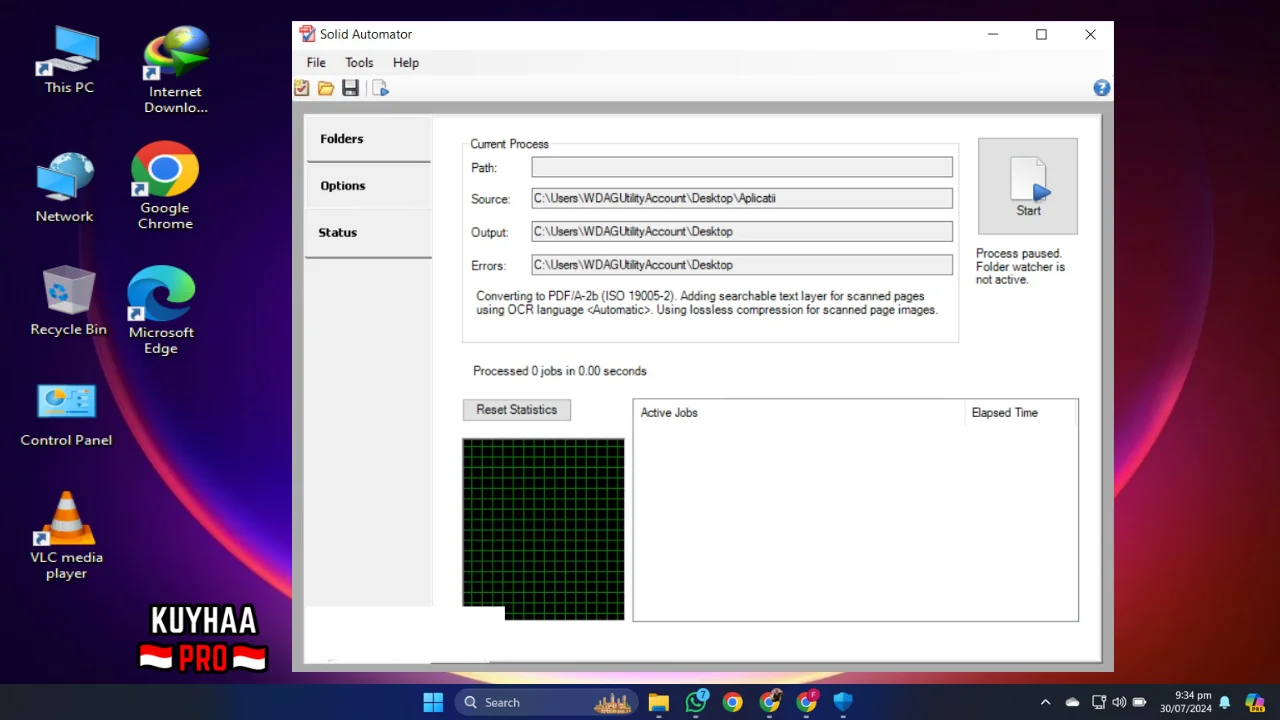
Task: Select the Recycle Bin desktop icon
Action: click(68, 301)
